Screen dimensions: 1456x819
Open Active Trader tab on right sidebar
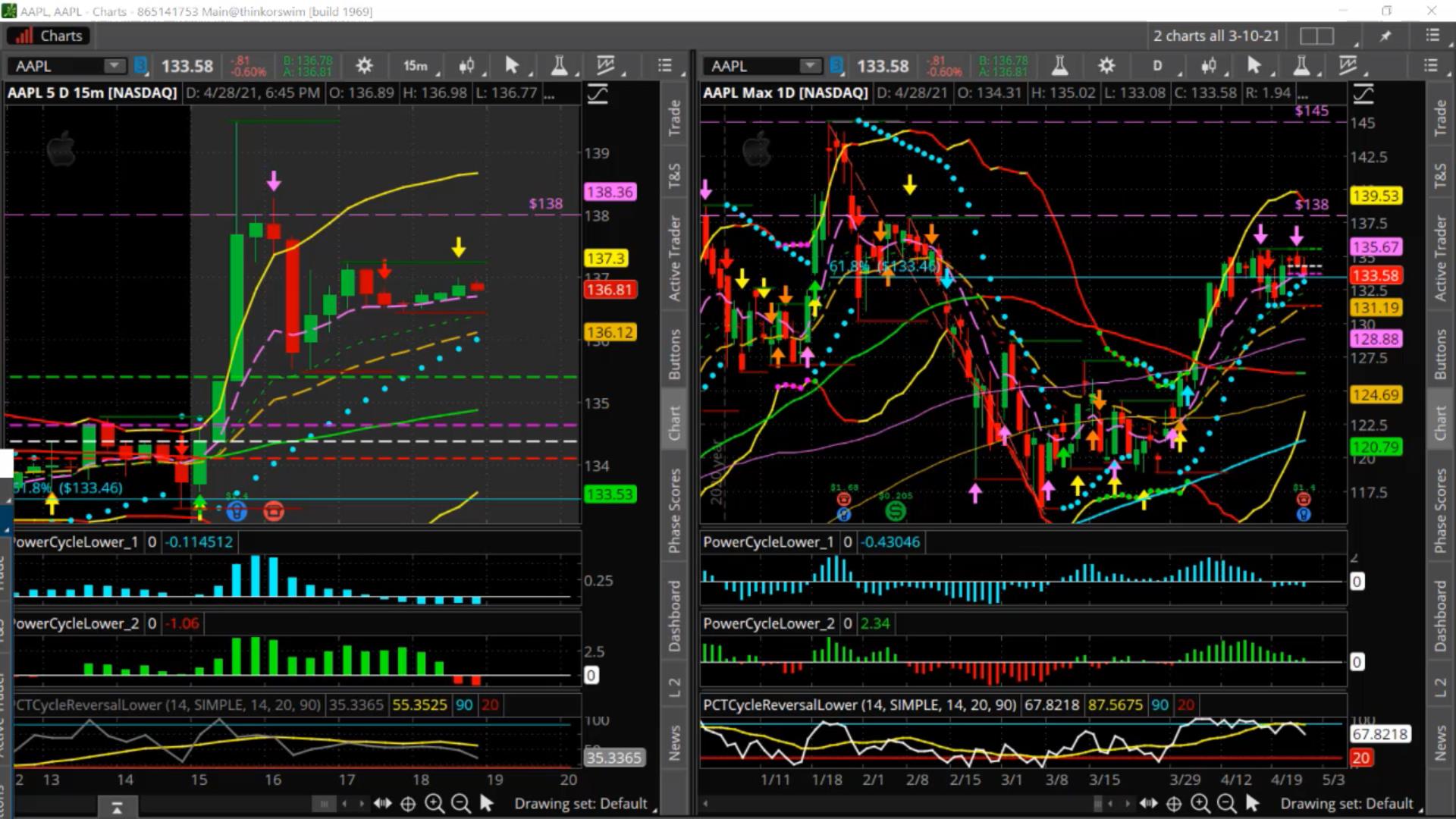[1440, 259]
